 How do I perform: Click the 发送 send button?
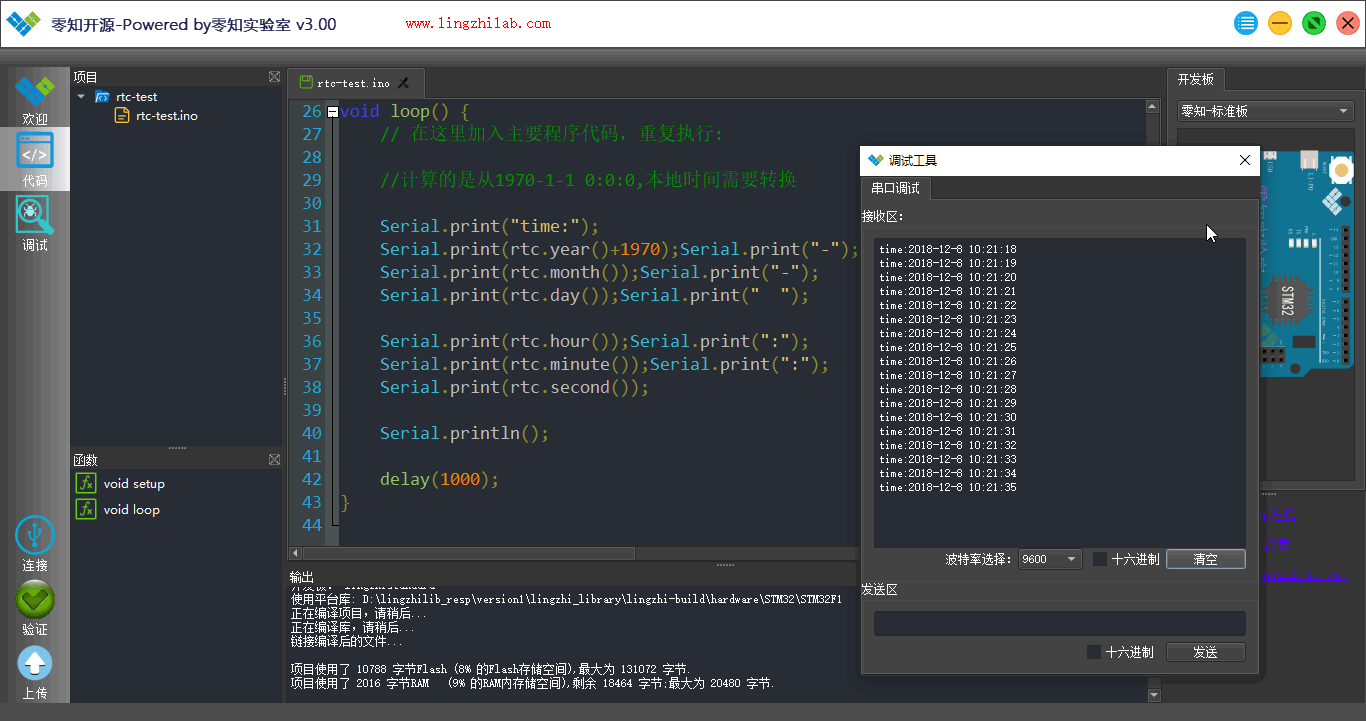1206,652
